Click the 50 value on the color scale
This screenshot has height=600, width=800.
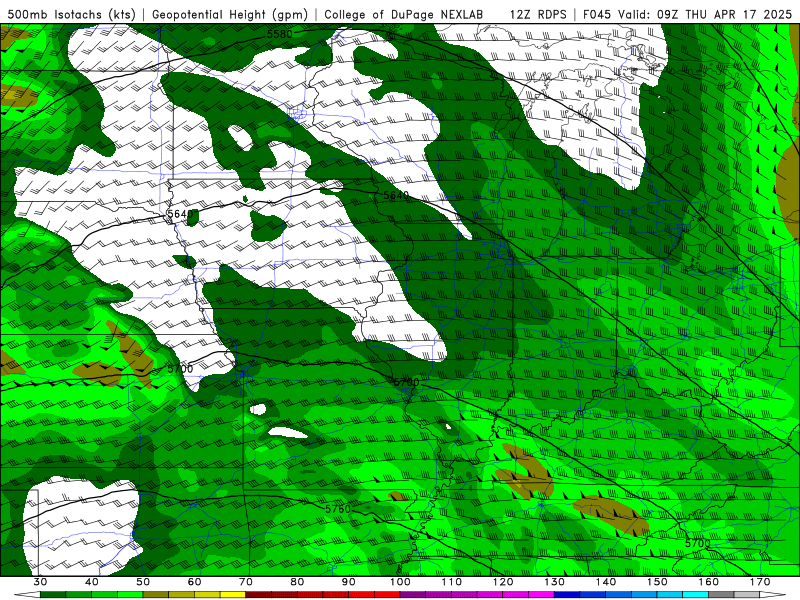pos(143,582)
